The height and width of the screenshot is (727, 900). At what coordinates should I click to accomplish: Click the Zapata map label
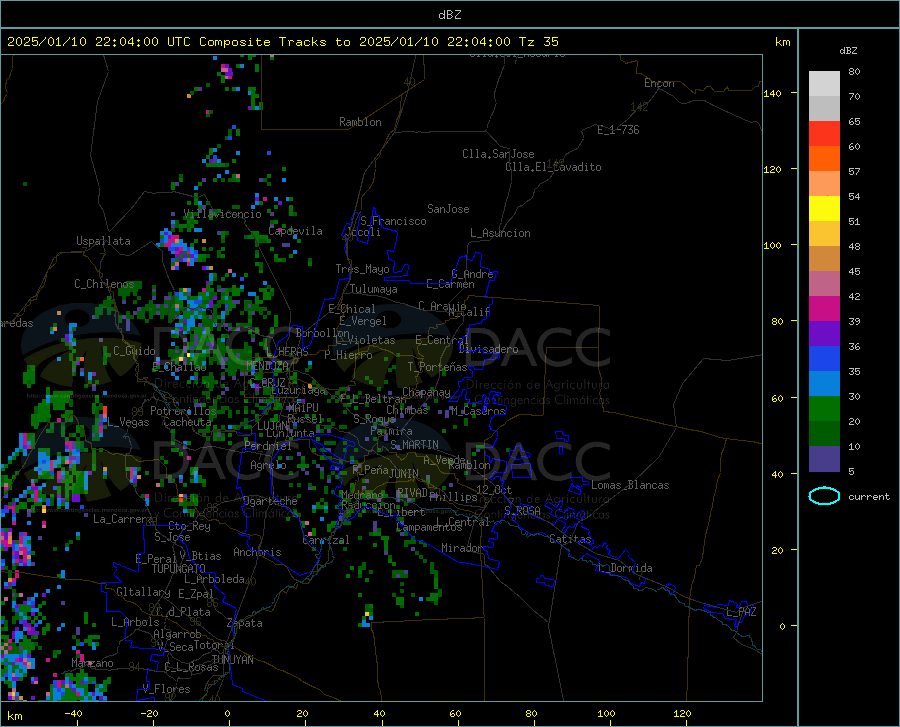(245, 623)
